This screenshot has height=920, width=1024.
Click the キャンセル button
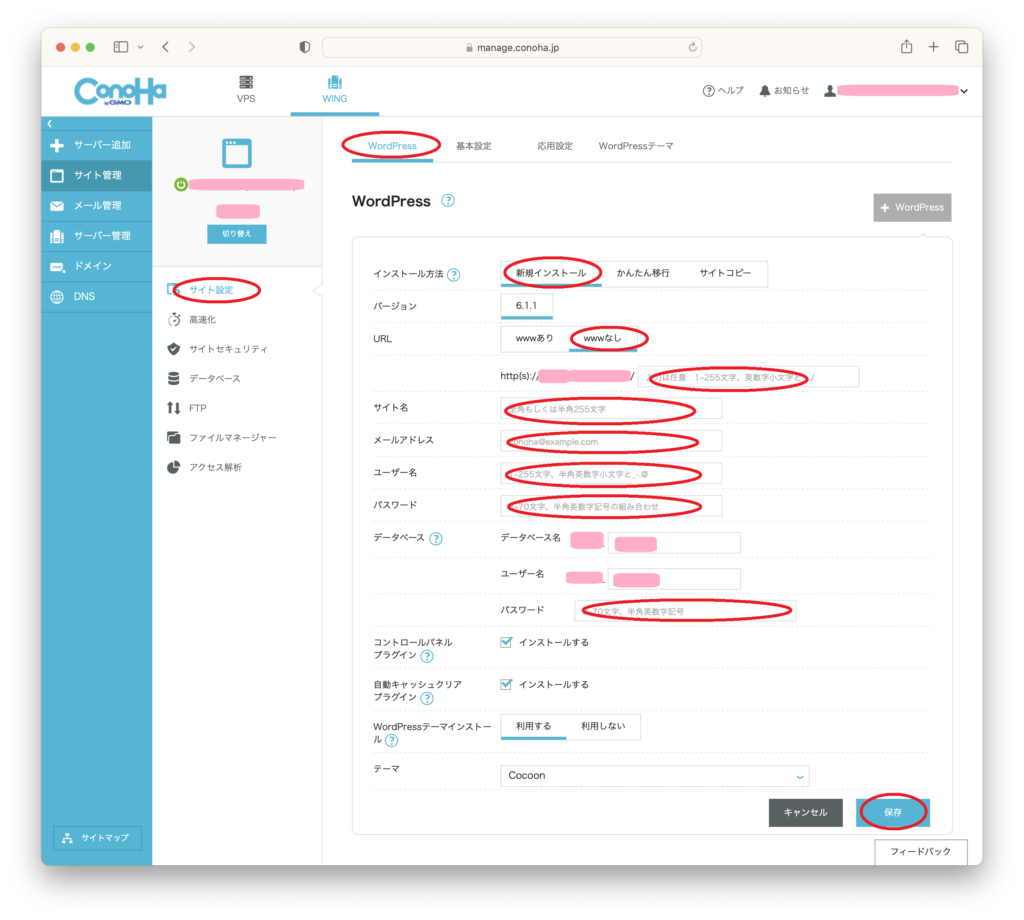(805, 812)
